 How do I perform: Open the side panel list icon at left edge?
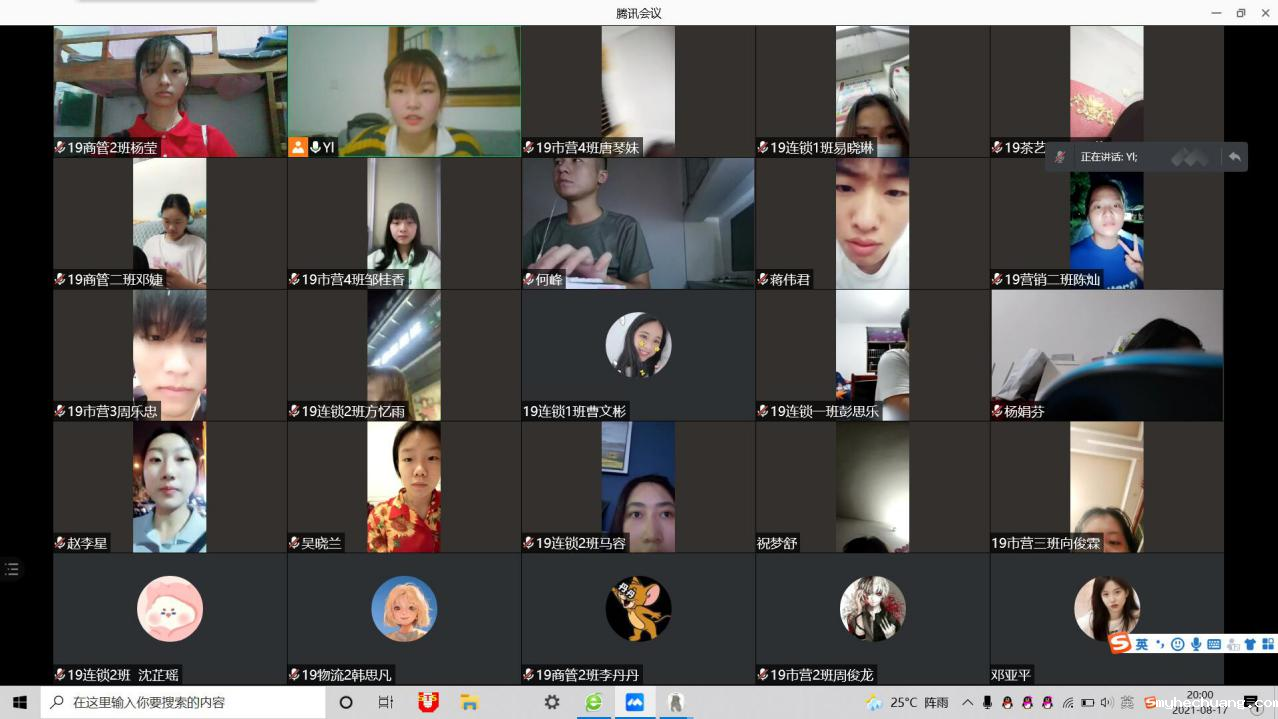tap(12, 569)
